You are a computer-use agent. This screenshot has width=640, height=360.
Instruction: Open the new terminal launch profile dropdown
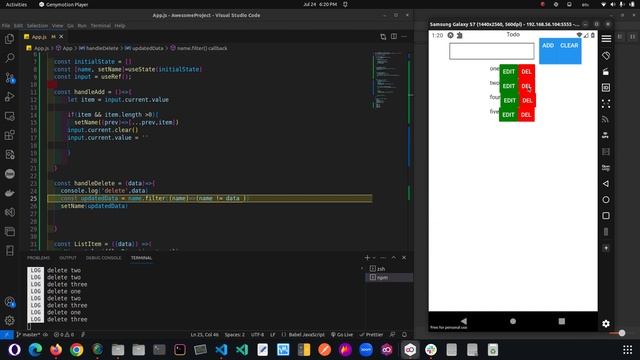[374, 258]
